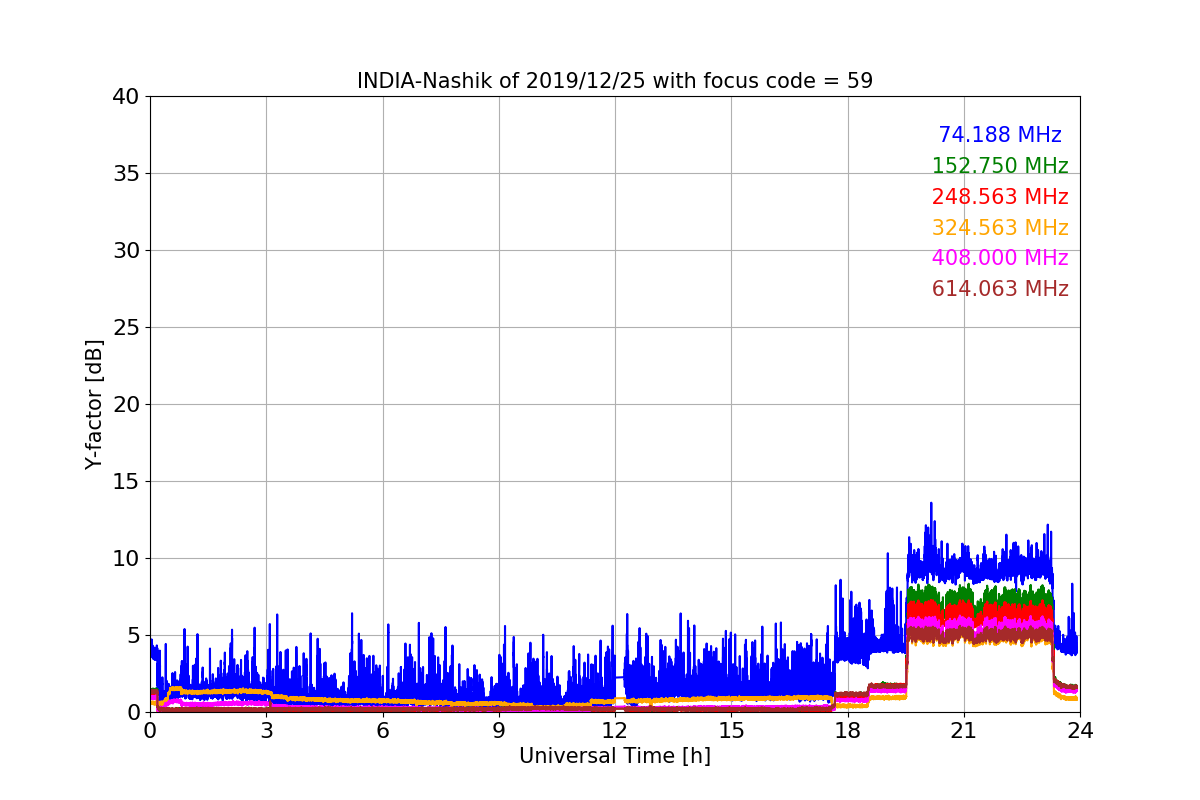This screenshot has height=800, width=1200.
Task: Click the 'Universal Time [h]' axis label
Action: (615, 757)
